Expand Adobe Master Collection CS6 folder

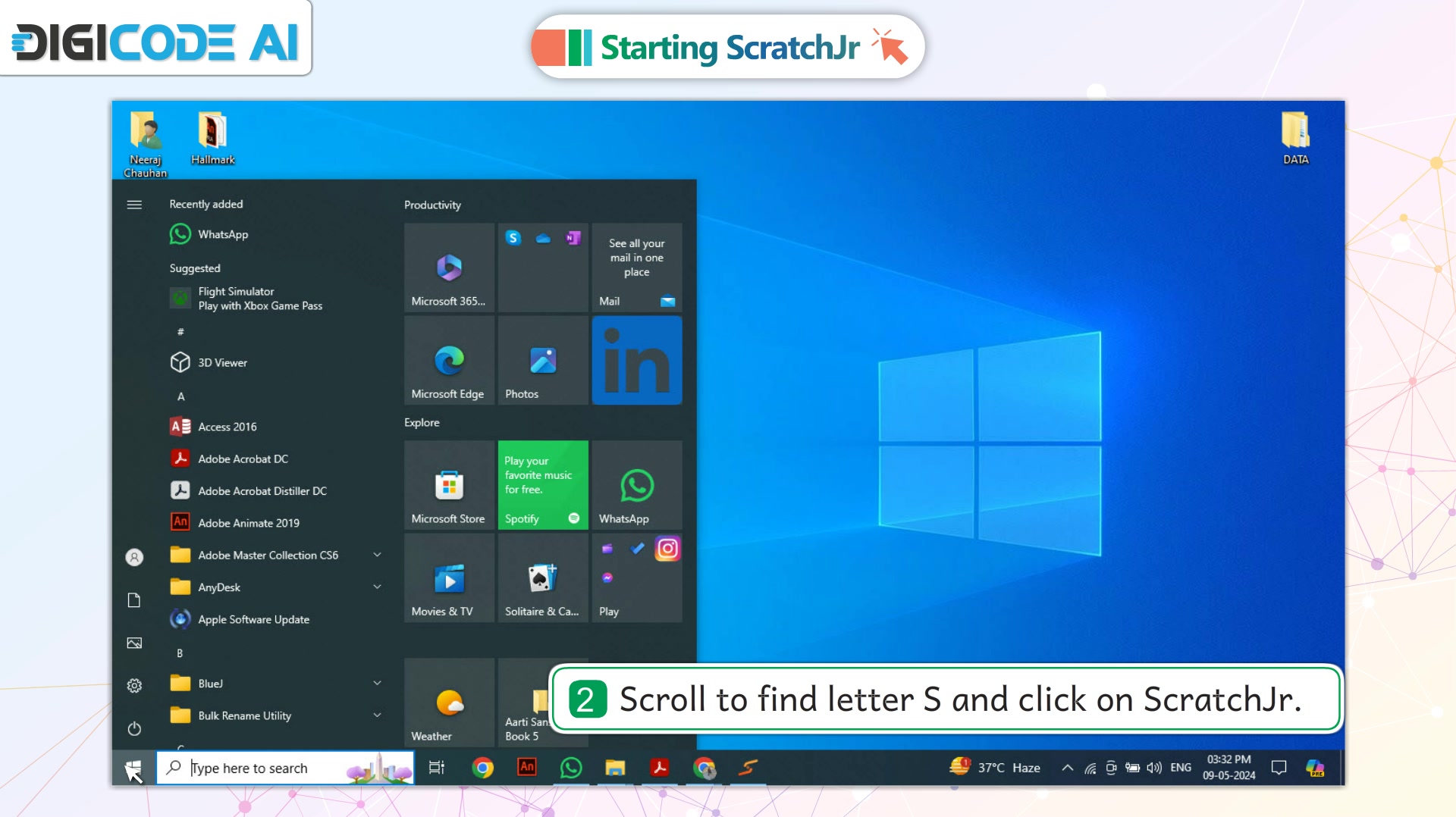click(377, 555)
